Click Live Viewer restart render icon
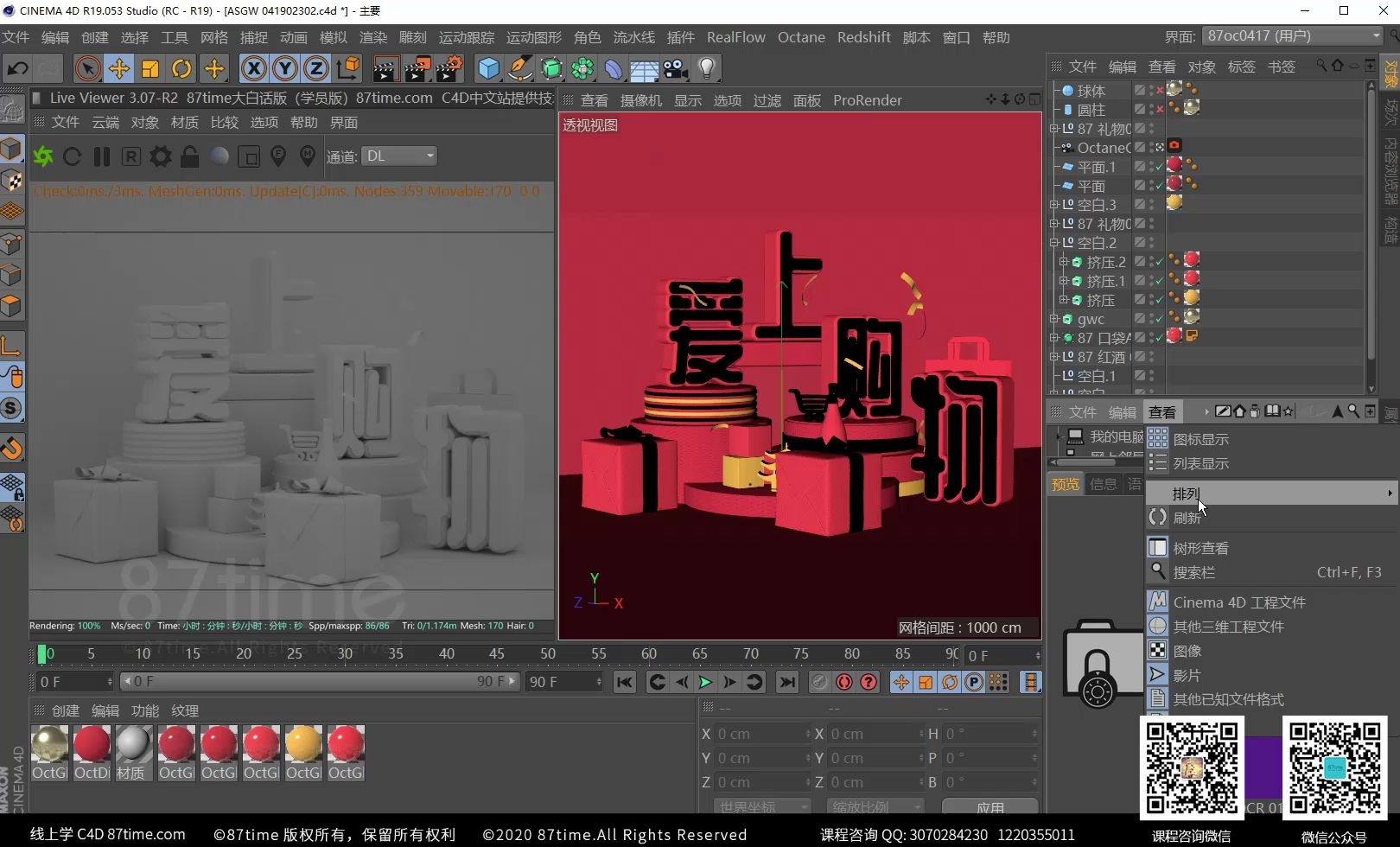Viewport: 1400px width, 847px height. [x=73, y=156]
